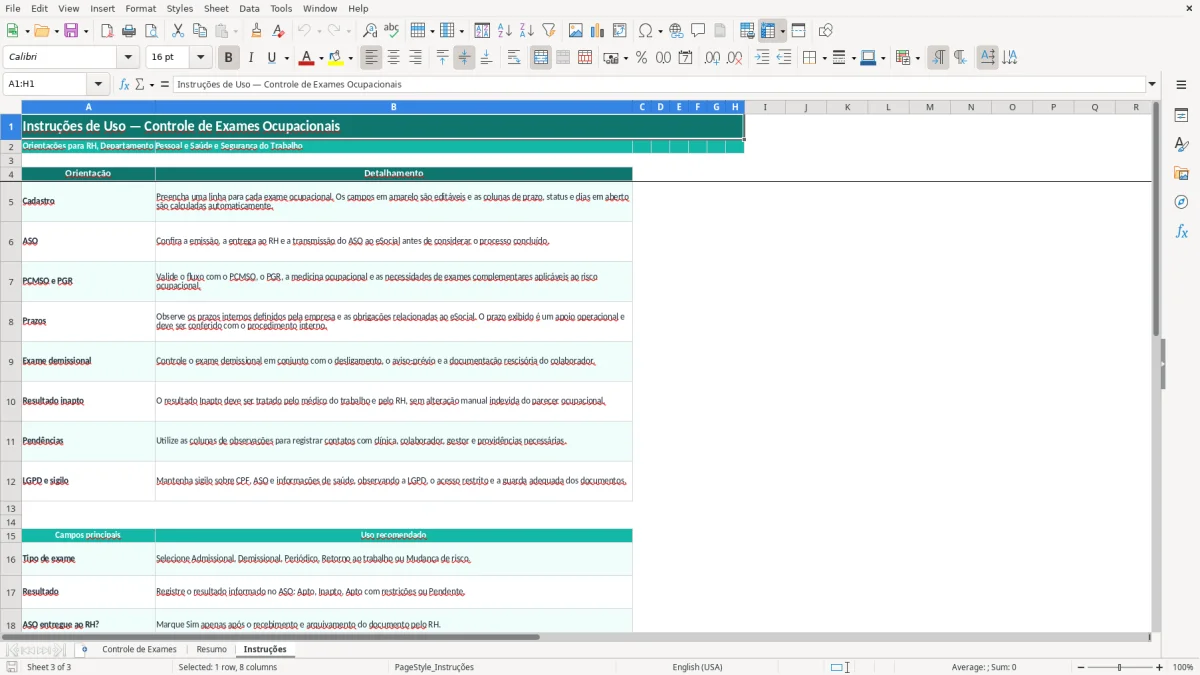Insert a pivot table
Image resolution: width=1200 pixels, height=675 pixels.
pos(620,31)
